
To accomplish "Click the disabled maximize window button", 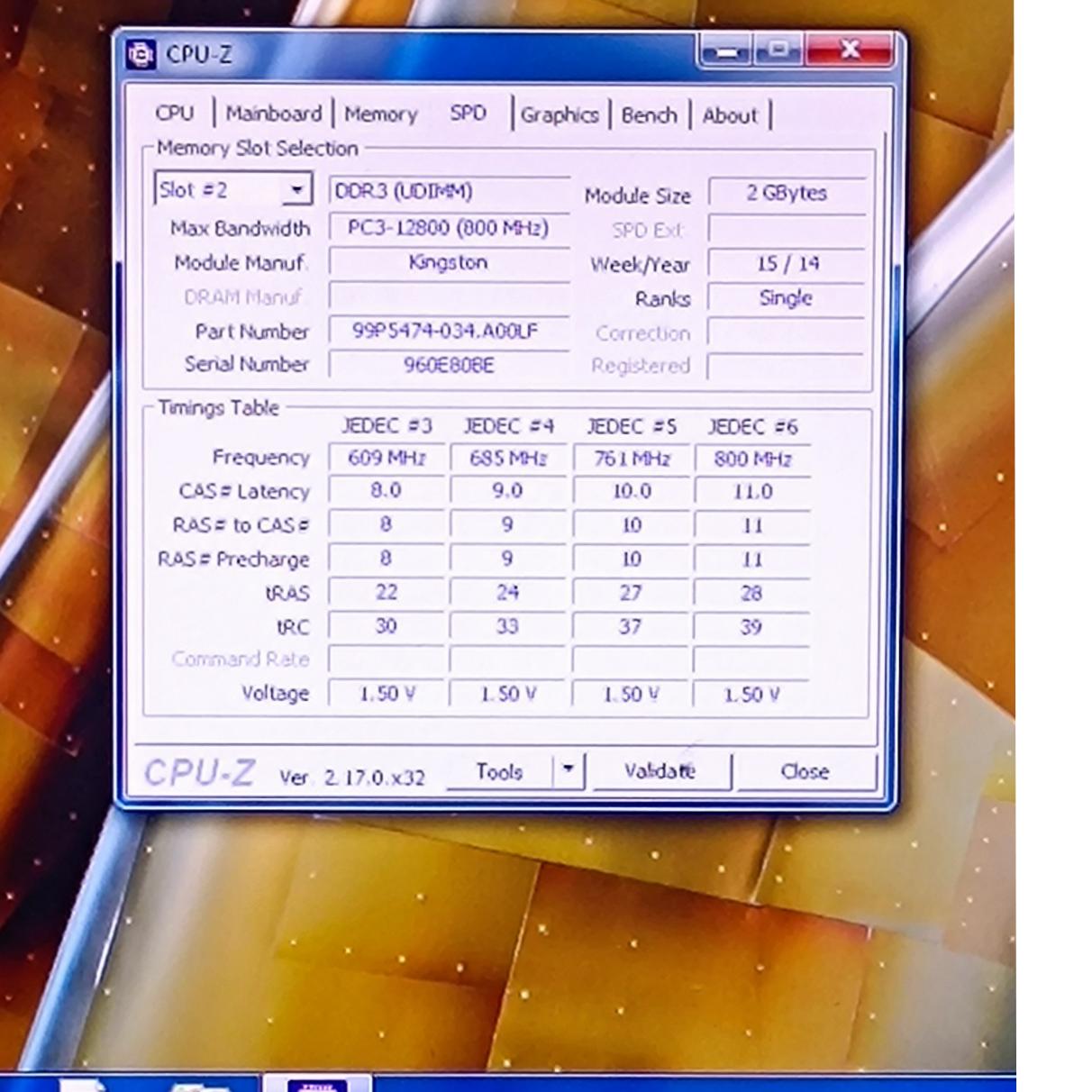I will 778,50.
